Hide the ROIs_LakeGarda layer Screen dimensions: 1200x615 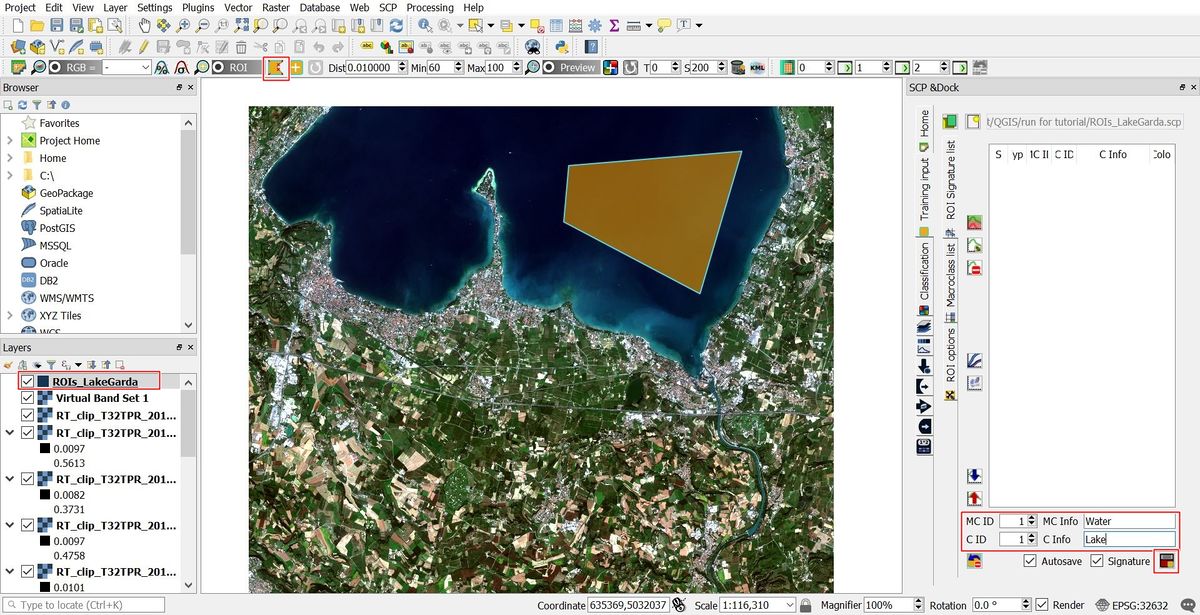[x=26, y=381]
